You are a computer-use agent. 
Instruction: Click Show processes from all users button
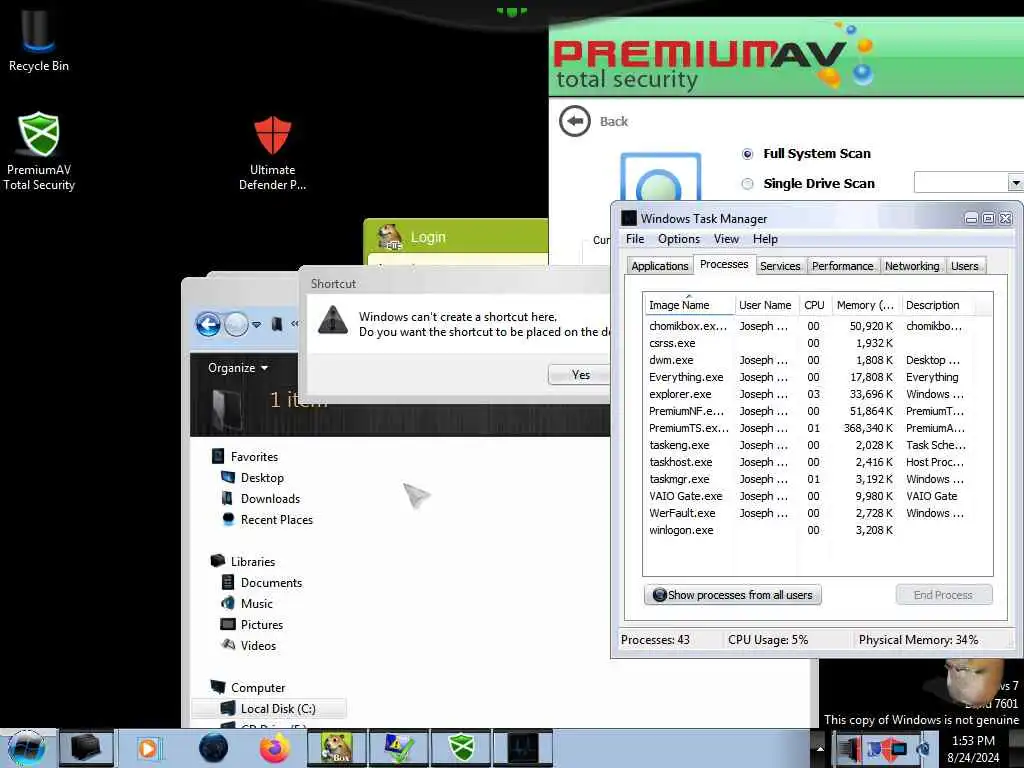click(733, 595)
